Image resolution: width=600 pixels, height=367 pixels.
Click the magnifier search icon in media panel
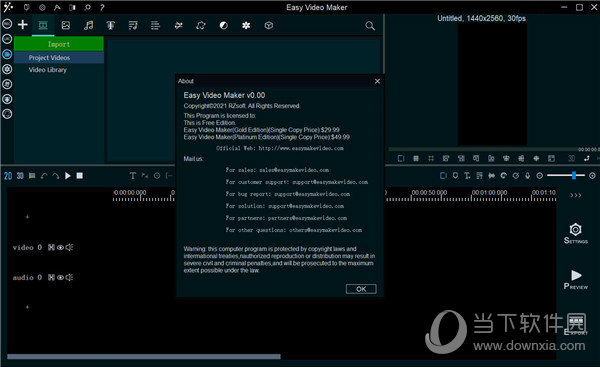pyautogui.click(x=370, y=26)
